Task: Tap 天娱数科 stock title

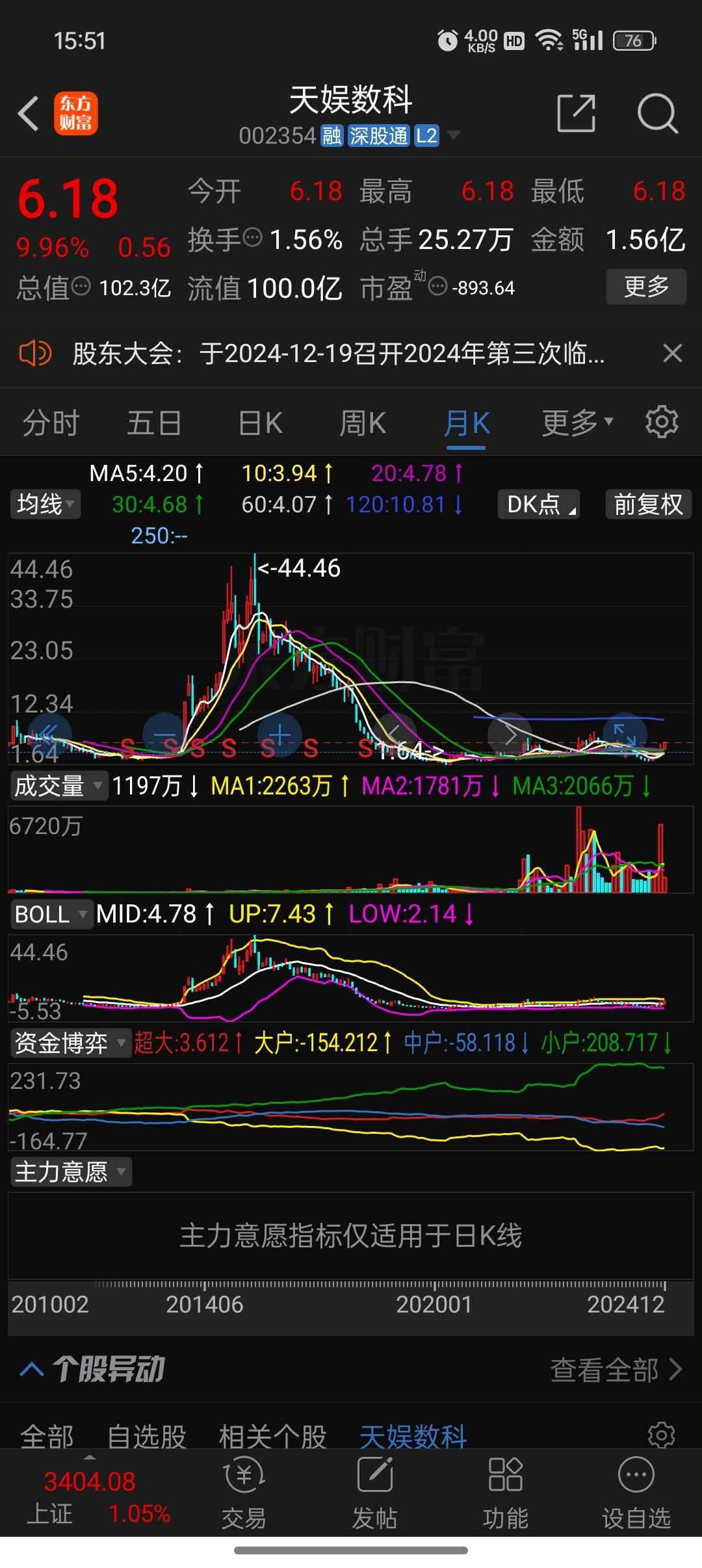Action: point(351,100)
